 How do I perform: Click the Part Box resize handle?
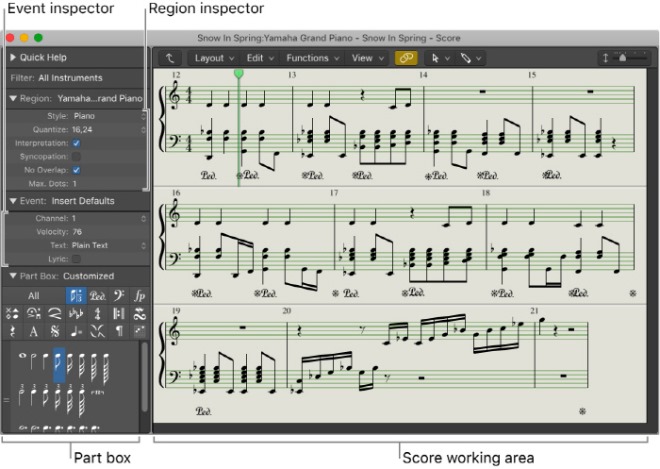[6, 400]
